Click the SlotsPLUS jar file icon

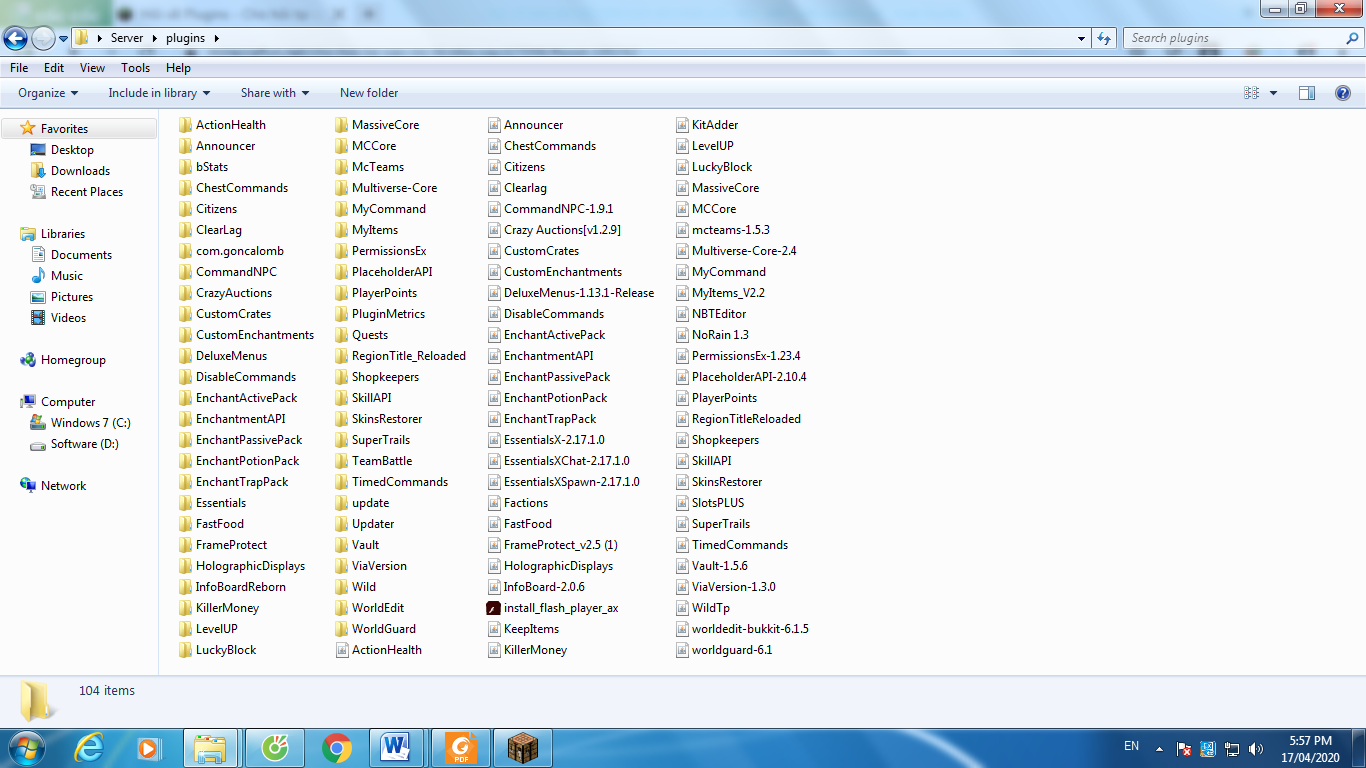coord(683,503)
